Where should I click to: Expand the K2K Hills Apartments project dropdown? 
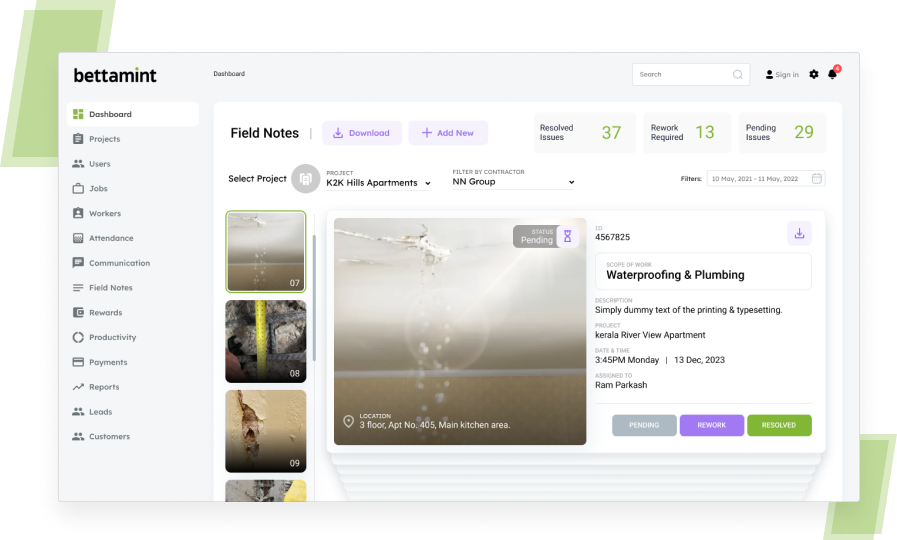click(x=378, y=182)
